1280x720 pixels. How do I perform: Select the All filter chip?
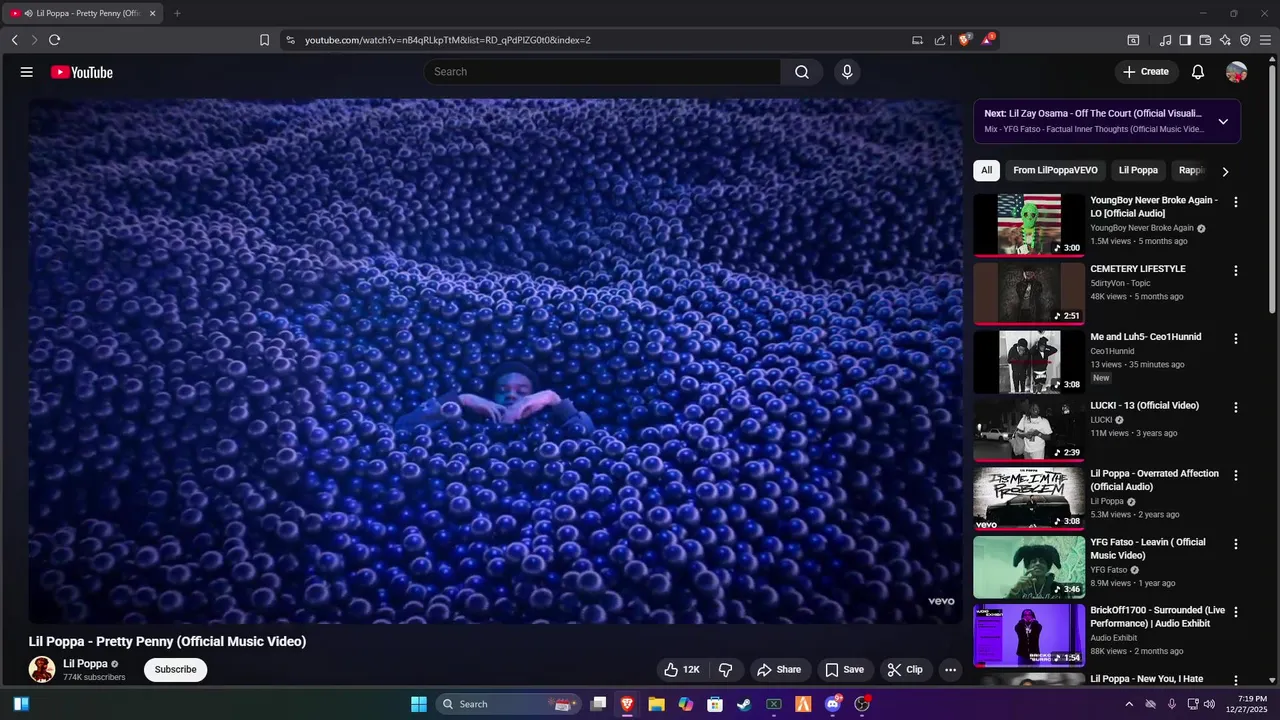(x=986, y=170)
